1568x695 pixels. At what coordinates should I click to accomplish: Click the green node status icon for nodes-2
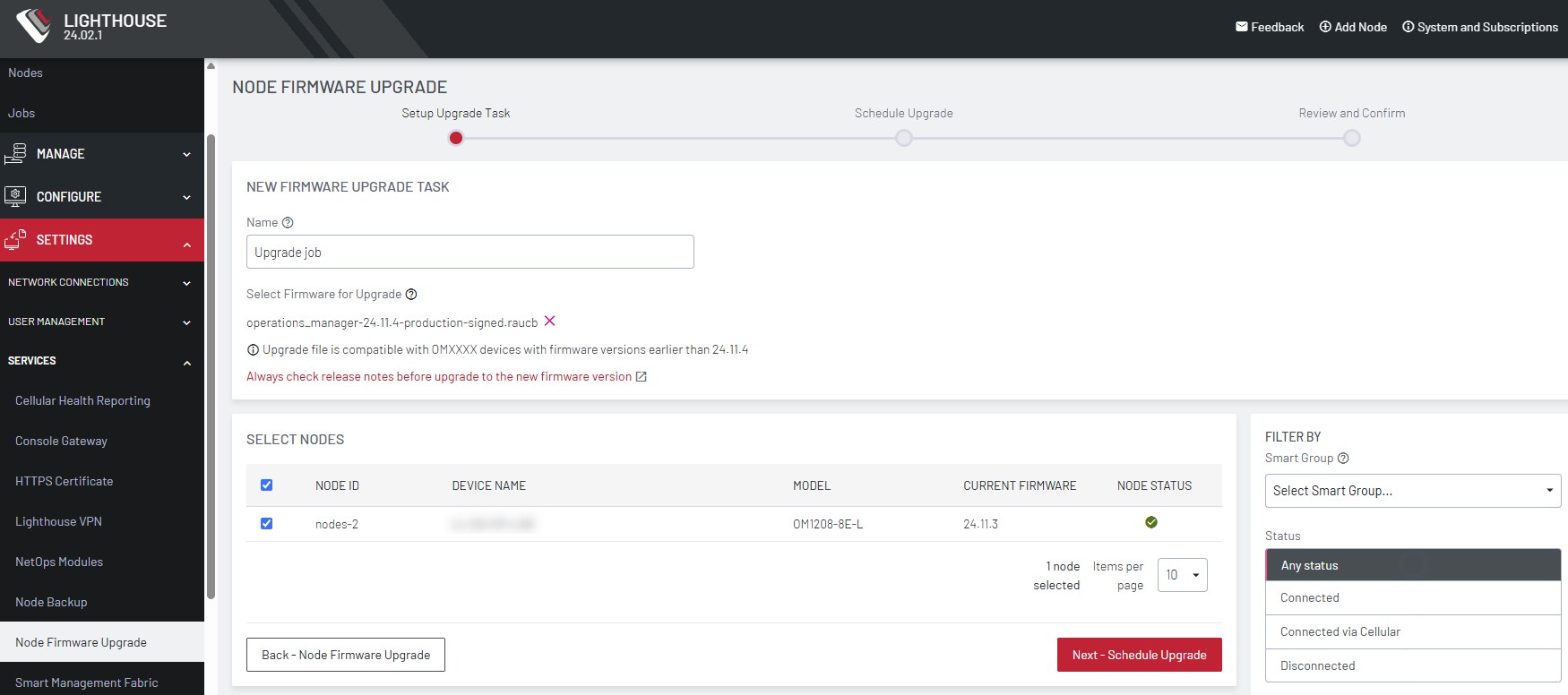pyautogui.click(x=1151, y=522)
